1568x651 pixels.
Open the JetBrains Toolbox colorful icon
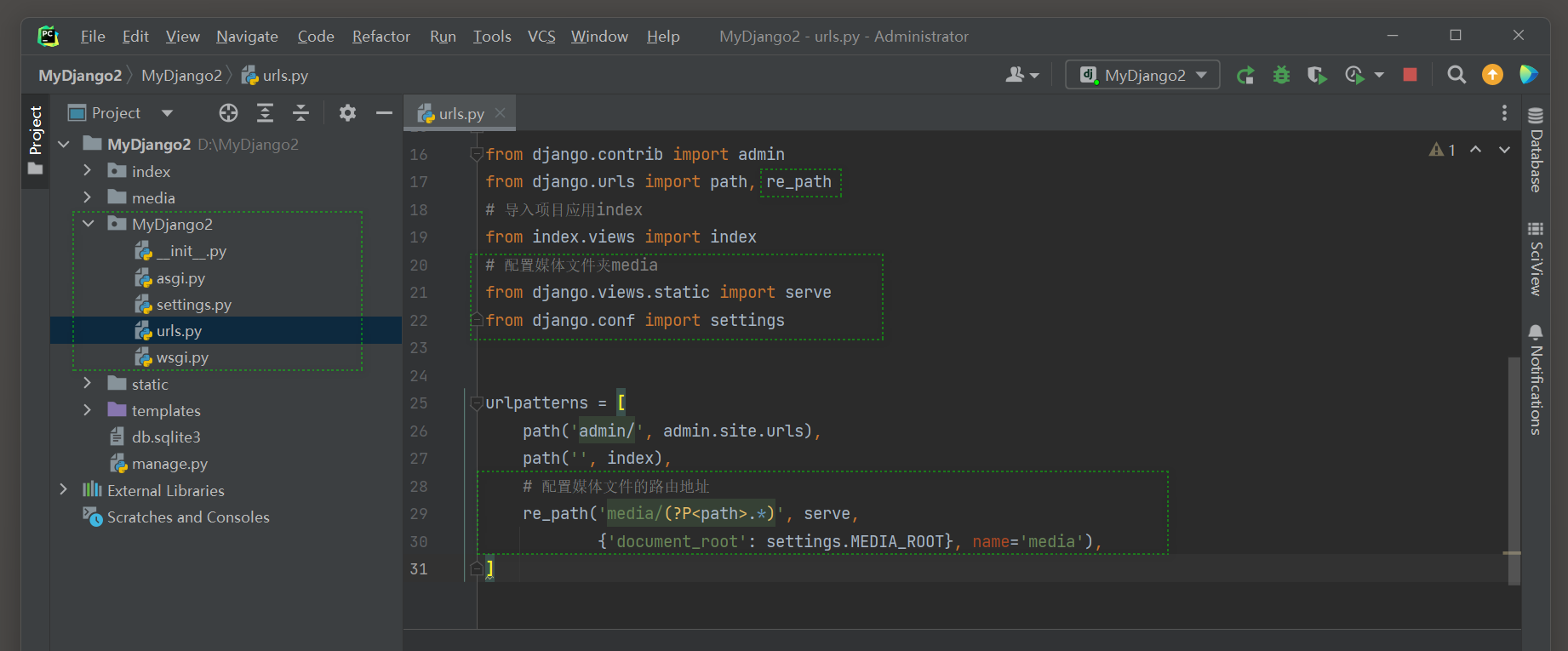click(x=1529, y=75)
